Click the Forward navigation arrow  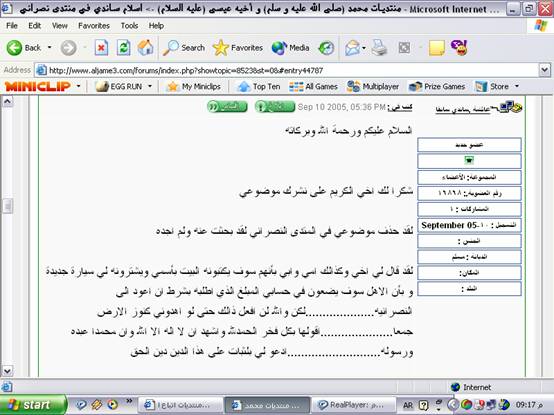click(69, 48)
